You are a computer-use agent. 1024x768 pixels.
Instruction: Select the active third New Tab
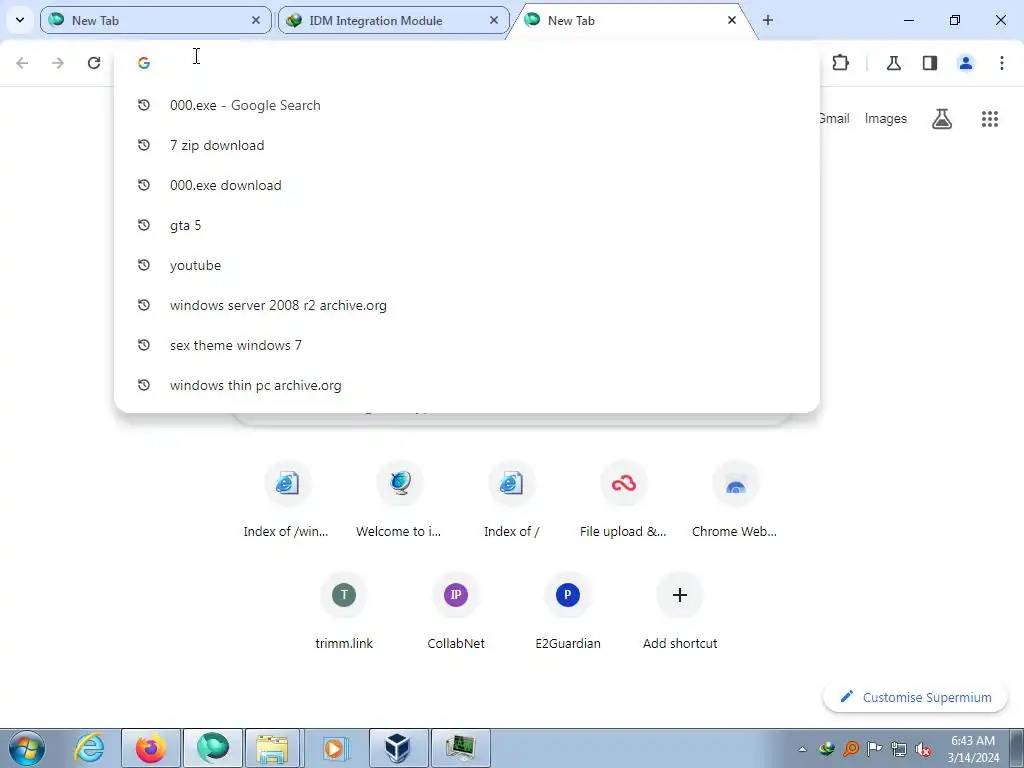[632, 20]
